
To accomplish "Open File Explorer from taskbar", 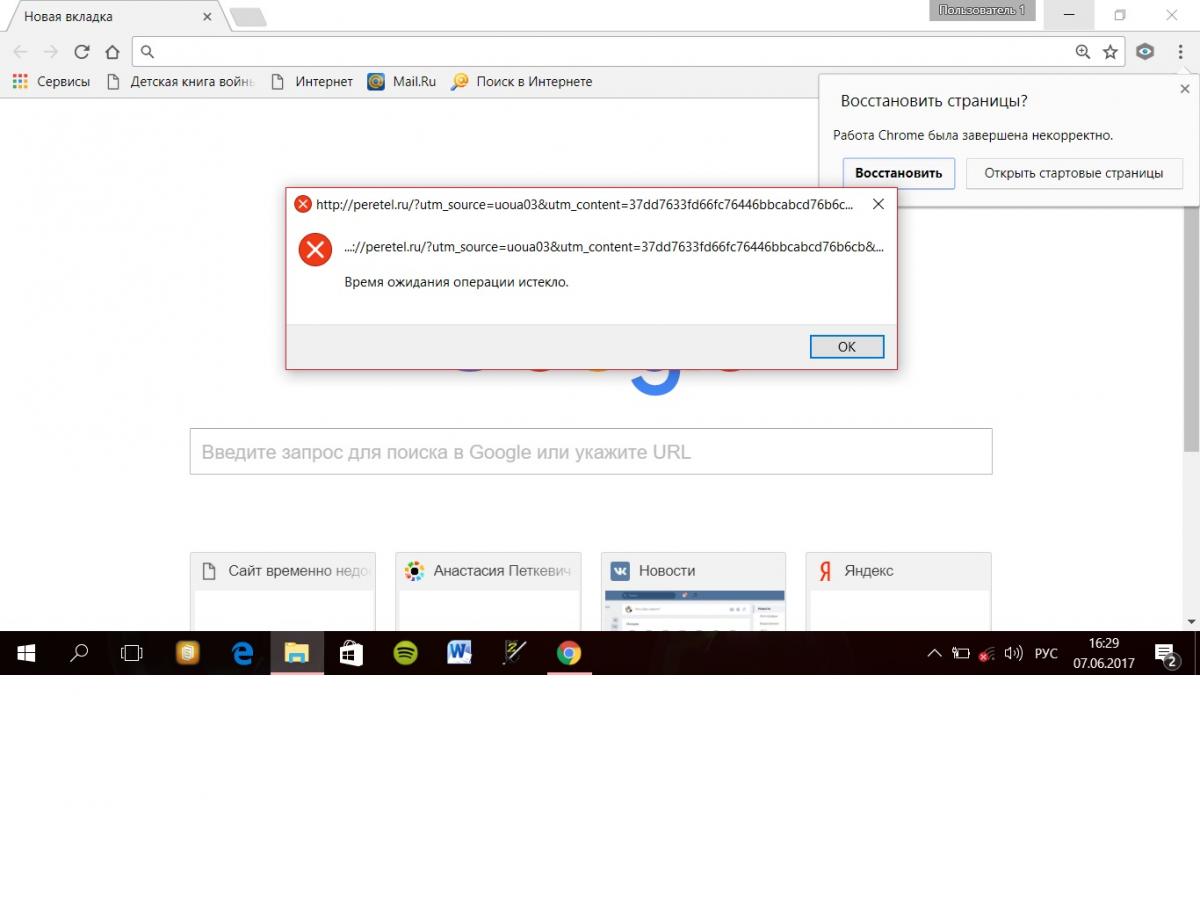I will point(297,653).
